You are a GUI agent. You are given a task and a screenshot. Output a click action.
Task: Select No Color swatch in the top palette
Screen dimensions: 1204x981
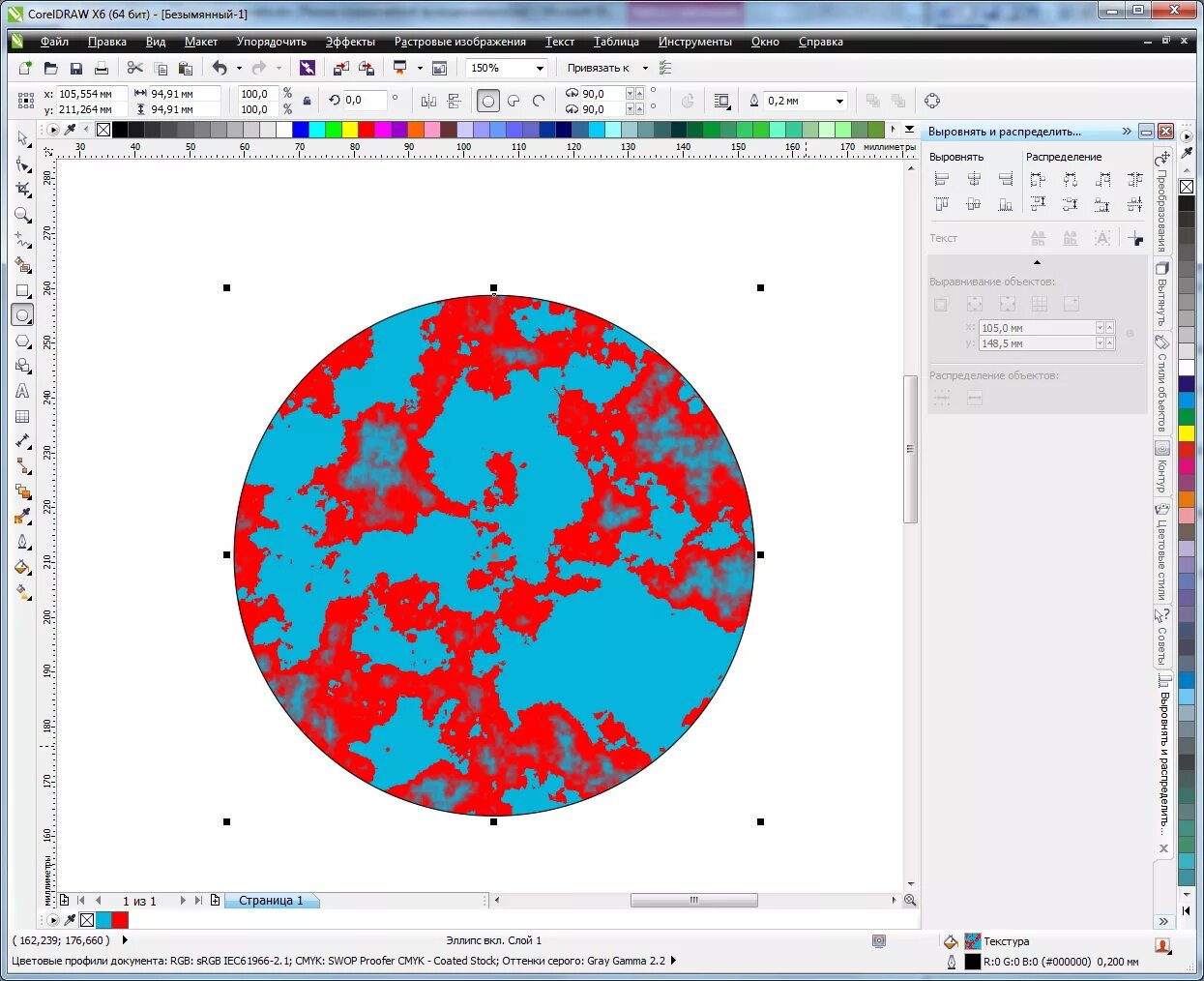coord(103,130)
